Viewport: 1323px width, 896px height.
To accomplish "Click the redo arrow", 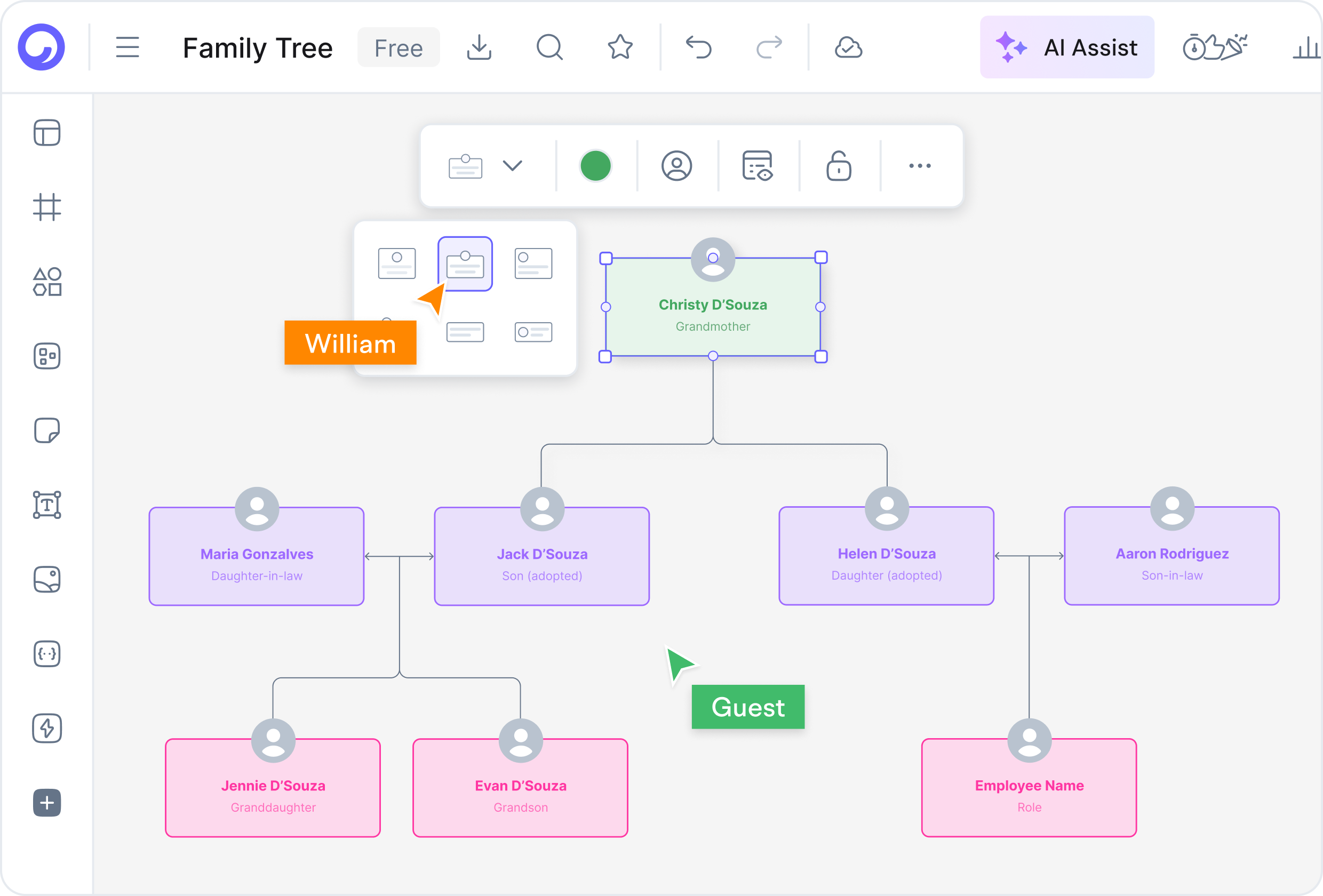I will tap(769, 47).
